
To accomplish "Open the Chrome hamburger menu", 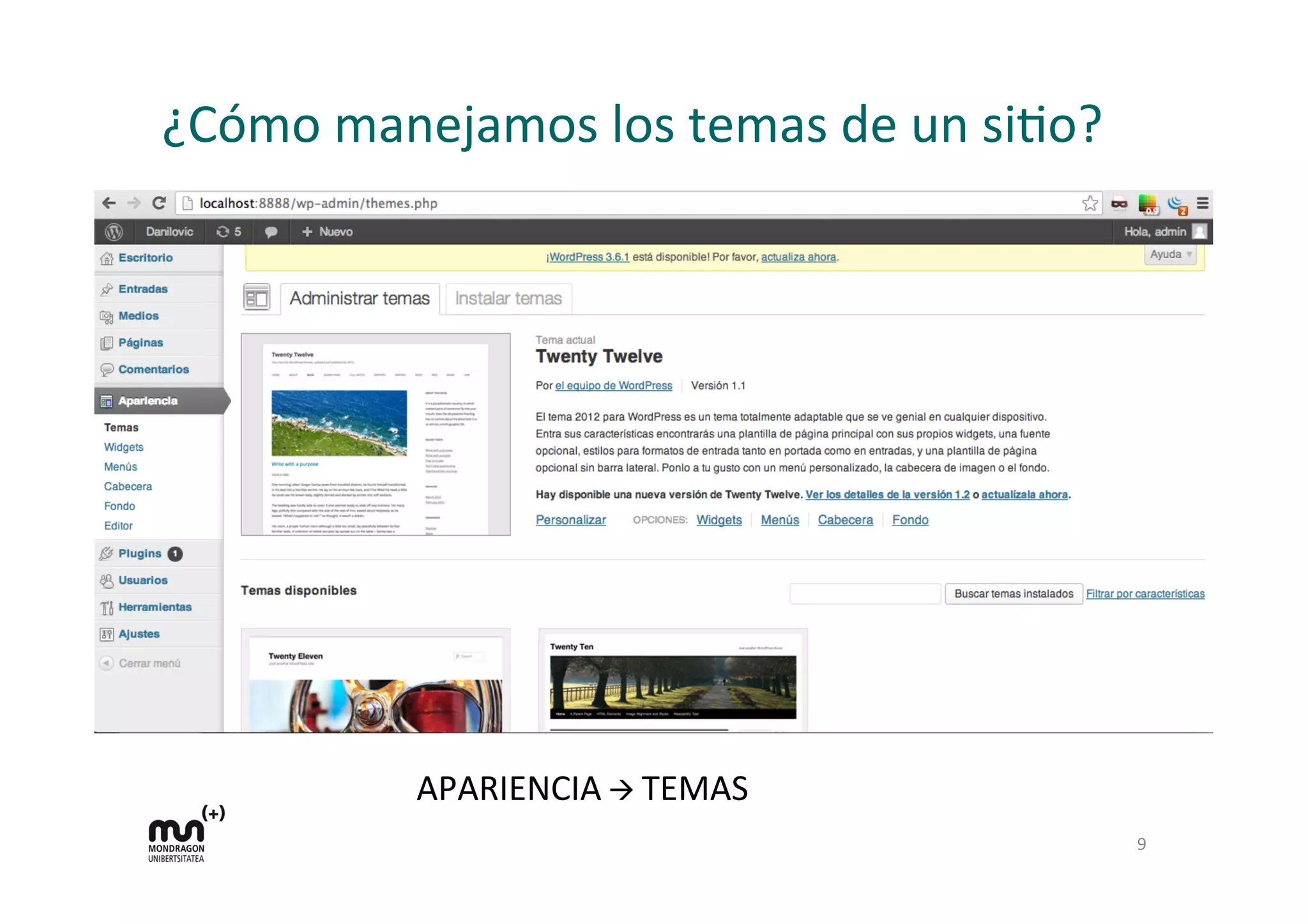I will [1202, 203].
